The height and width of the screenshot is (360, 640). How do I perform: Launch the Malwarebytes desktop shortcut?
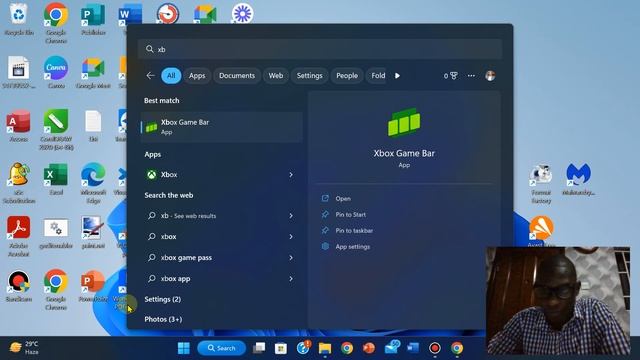578,179
